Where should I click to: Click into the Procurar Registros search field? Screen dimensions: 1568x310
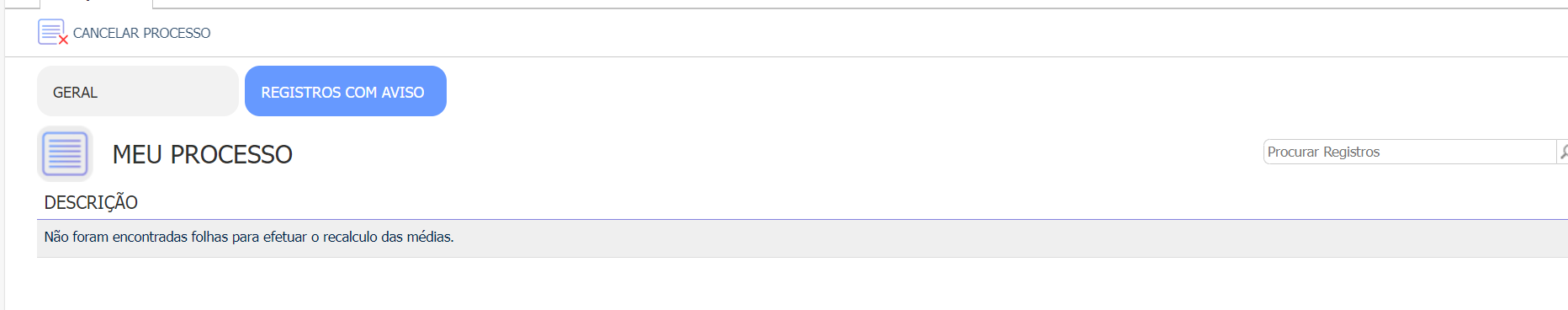coord(1410,152)
